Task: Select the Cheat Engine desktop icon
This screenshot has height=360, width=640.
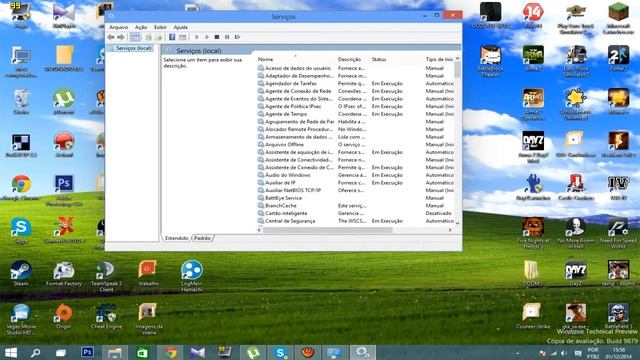Action: pyautogui.click(x=106, y=317)
